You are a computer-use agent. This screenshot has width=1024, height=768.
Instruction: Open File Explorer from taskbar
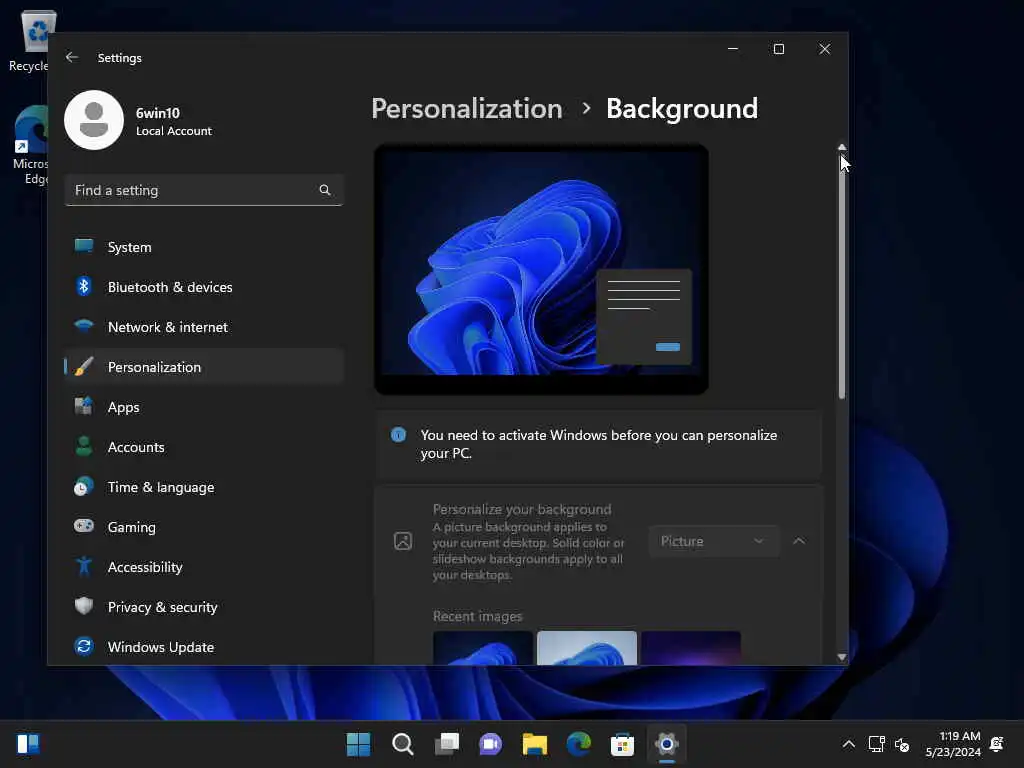pos(534,744)
